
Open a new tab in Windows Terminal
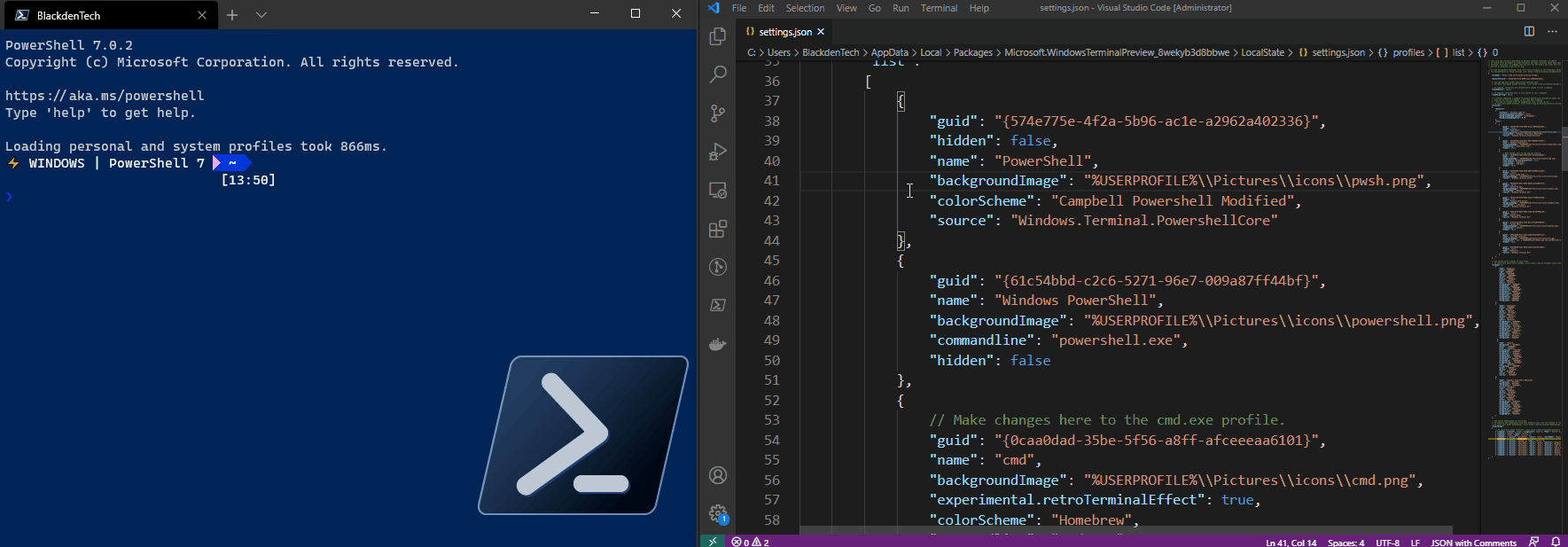click(232, 15)
